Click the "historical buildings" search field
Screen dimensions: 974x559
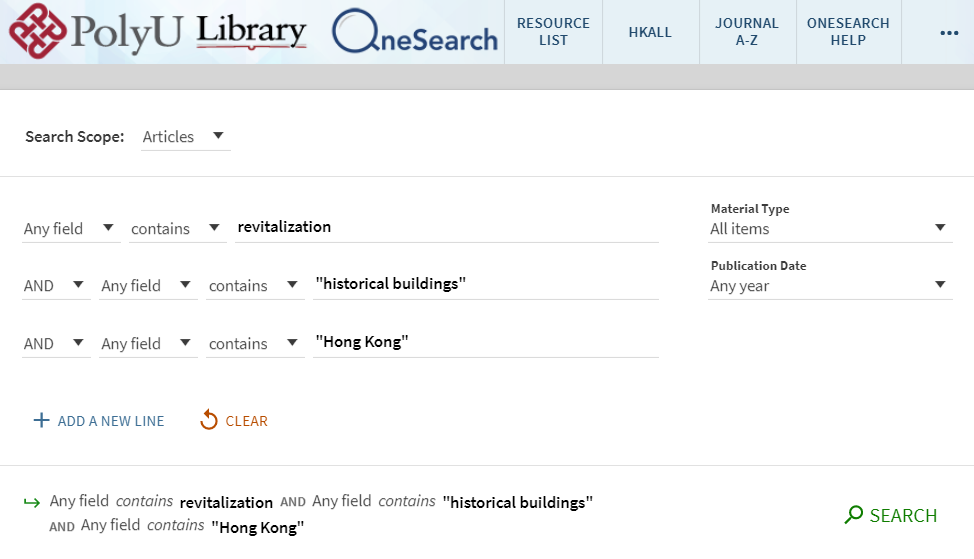point(485,284)
